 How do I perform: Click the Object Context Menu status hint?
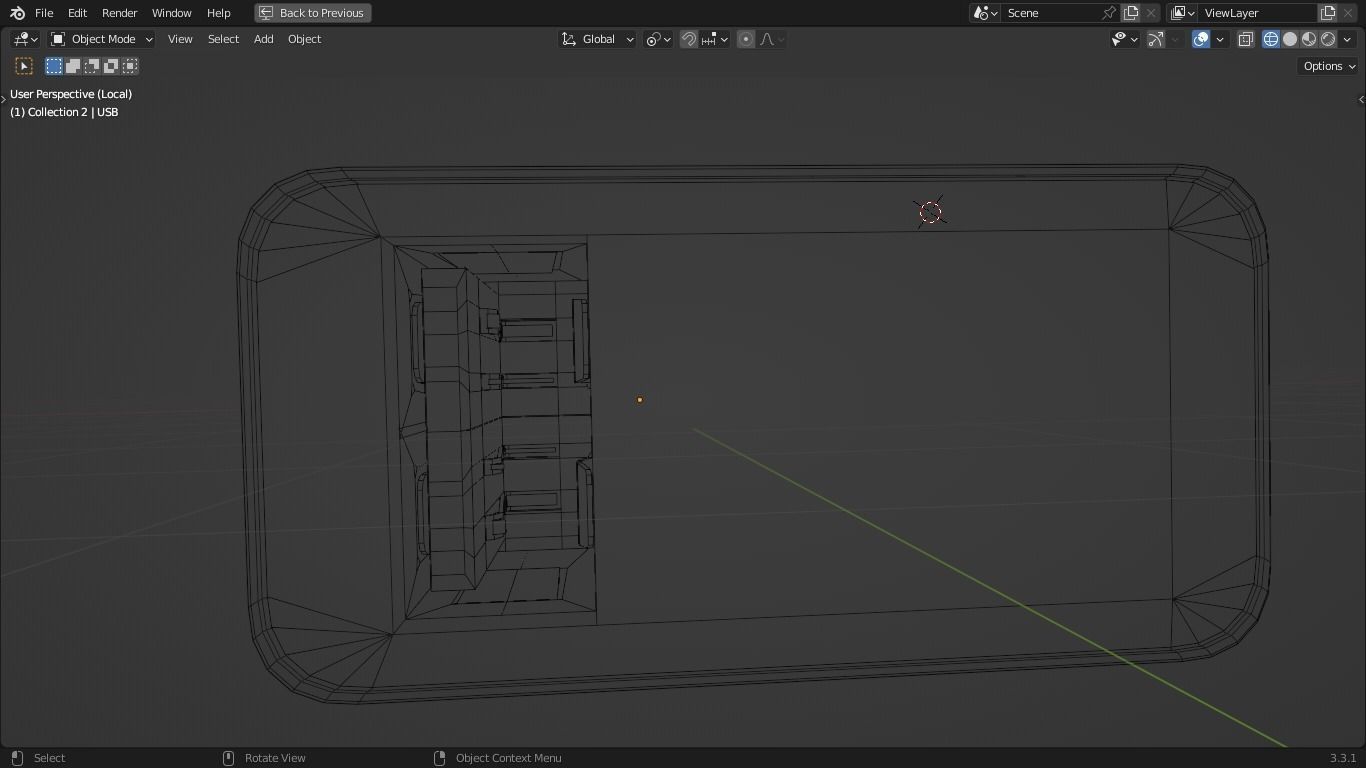tap(508, 758)
